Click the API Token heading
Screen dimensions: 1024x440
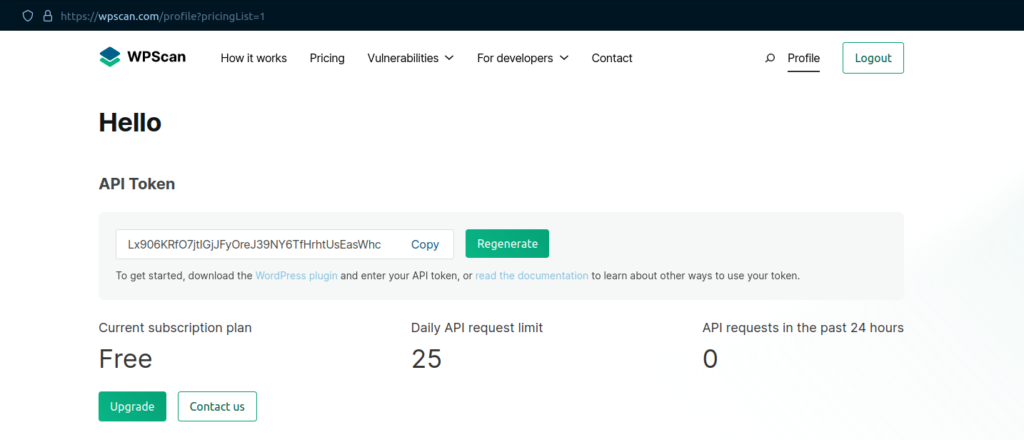click(137, 184)
